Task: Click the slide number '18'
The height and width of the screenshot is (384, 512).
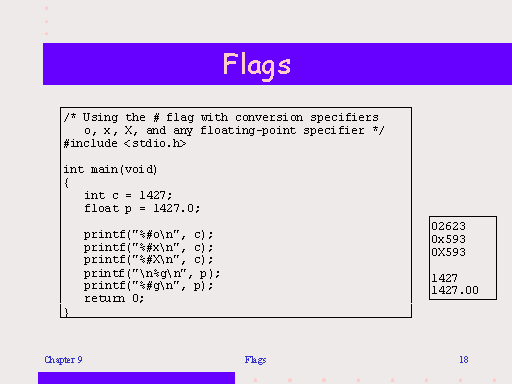Action: [x=464, y=360]
